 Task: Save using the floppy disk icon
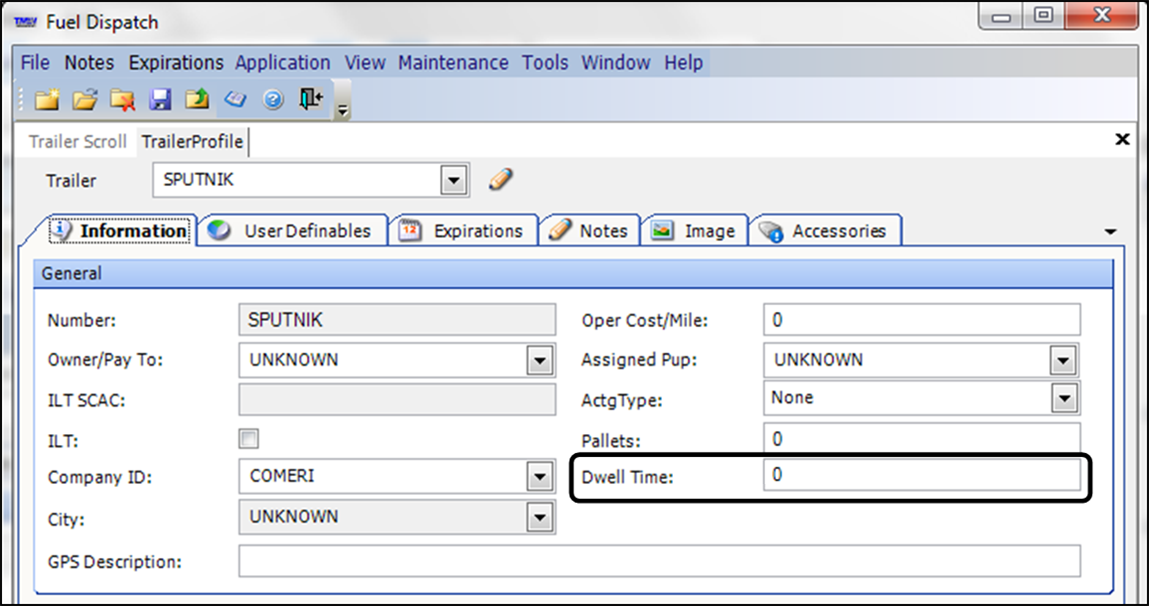160,100
